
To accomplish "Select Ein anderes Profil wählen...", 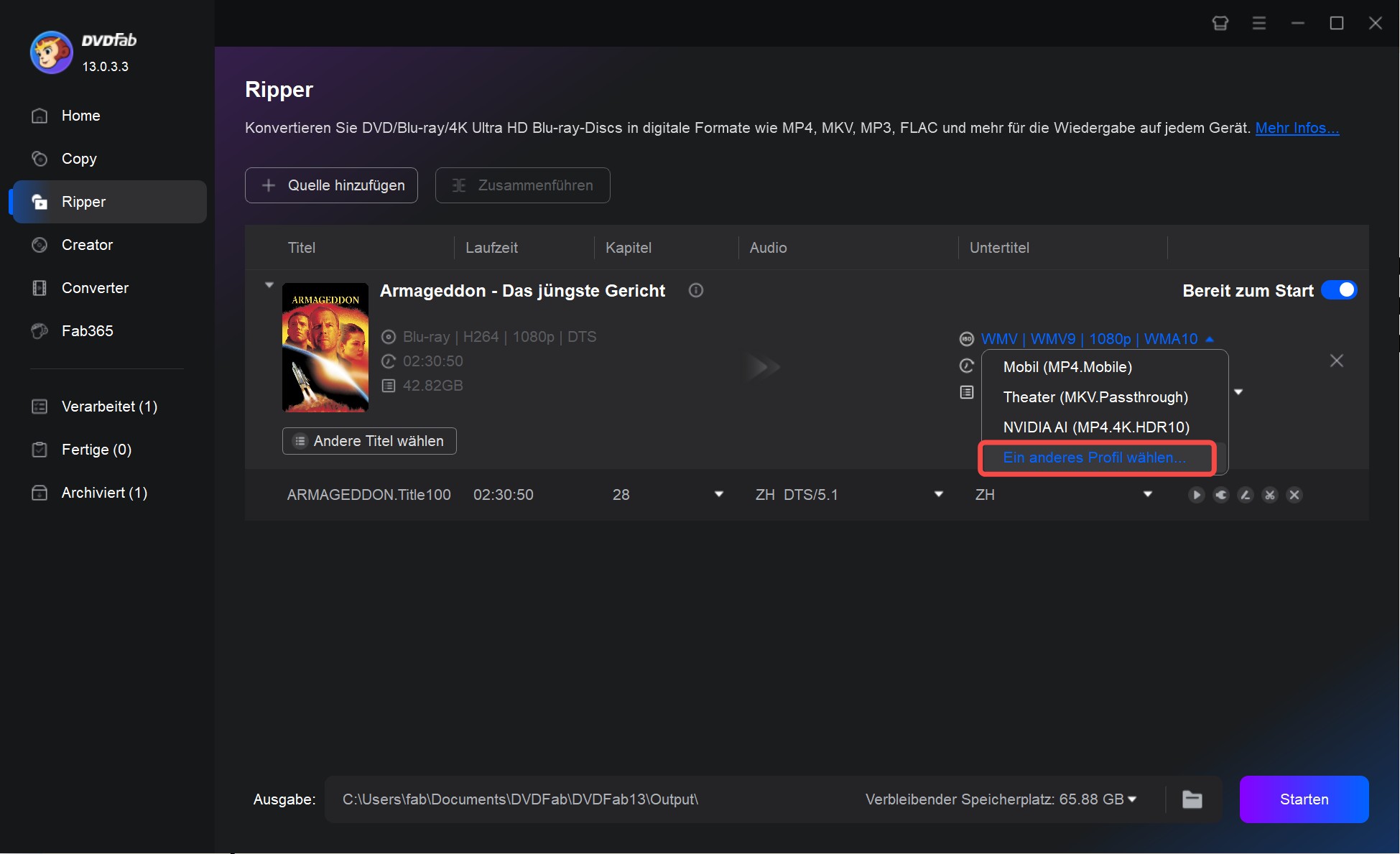I will click(x=1095, y=458).
